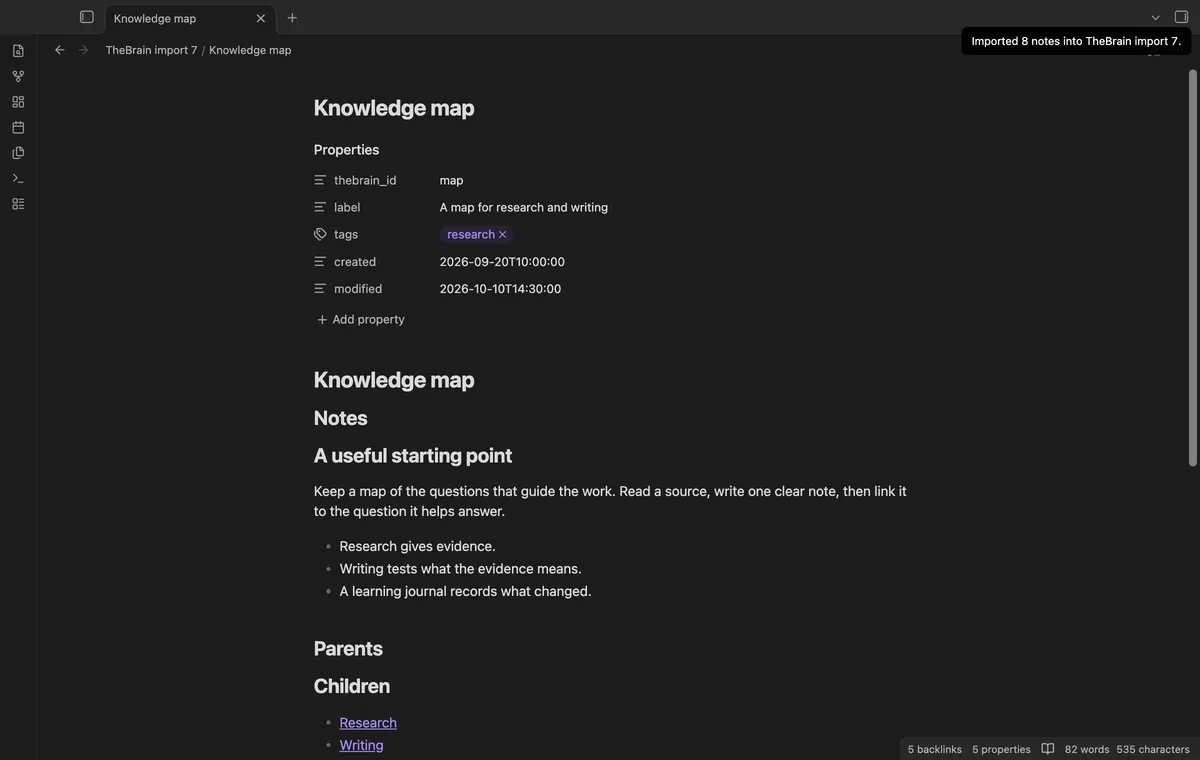Screen dimensions: 1200x760
Task: Open the Research link under Children
Action: [x=368, y=723]
